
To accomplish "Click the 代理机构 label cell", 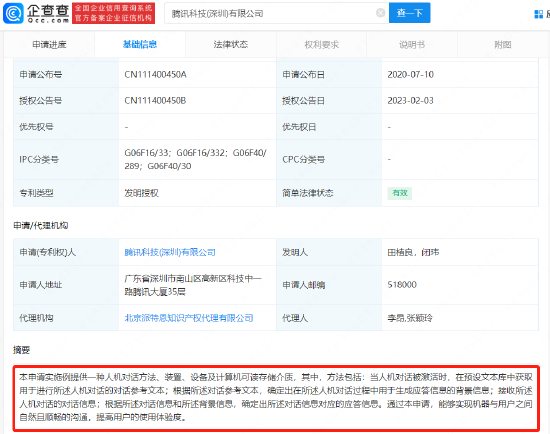I will pos(66,318).
